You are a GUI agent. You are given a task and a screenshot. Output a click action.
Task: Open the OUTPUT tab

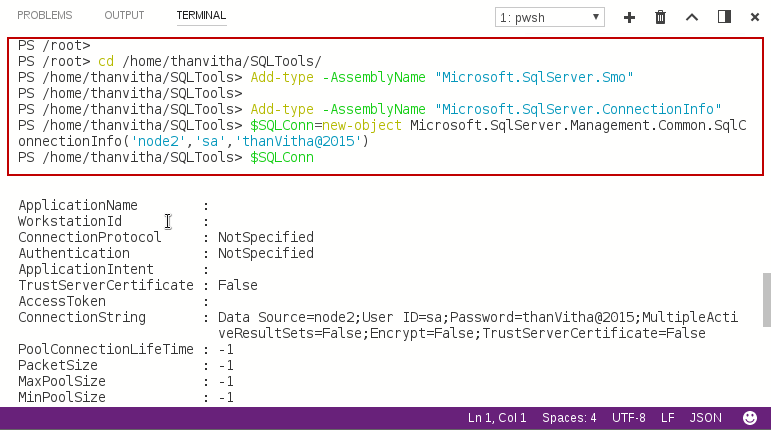tap(124, 16)
